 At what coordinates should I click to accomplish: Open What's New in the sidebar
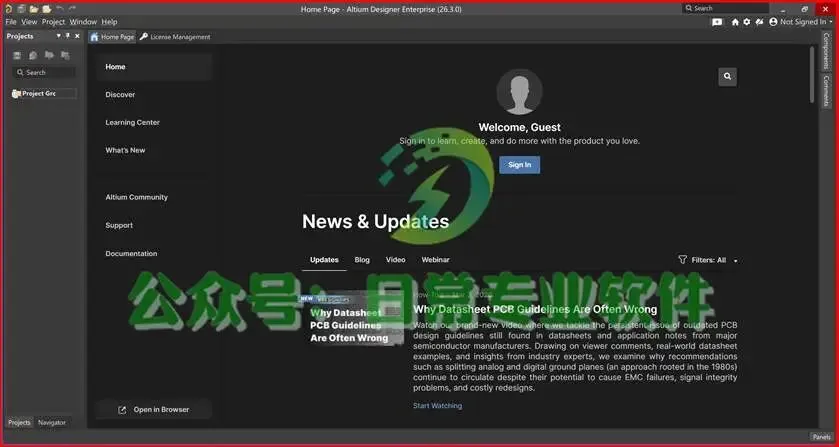pyautogui.click(x=125, y=150)
